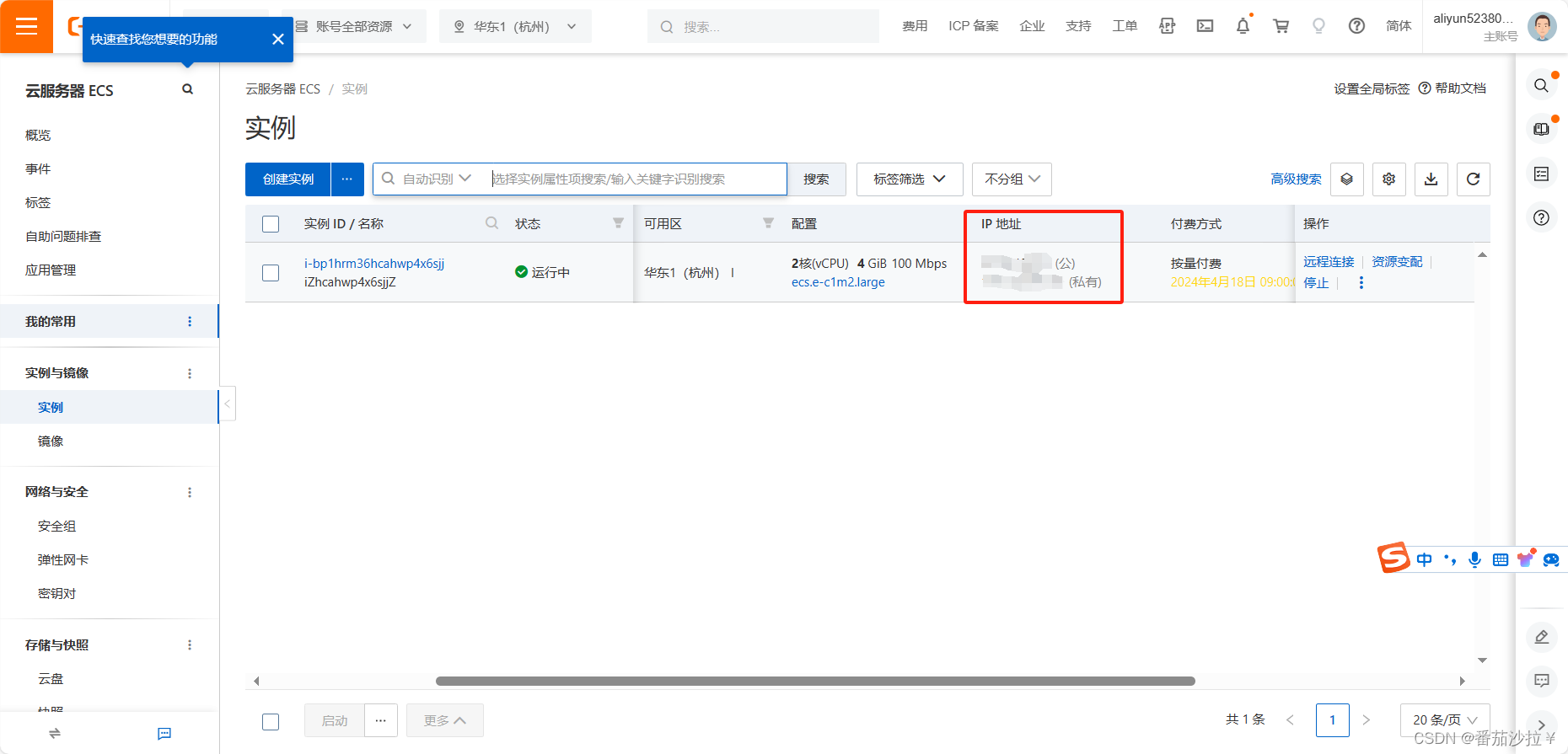This screenshot has width=1568, height=754.
Task: Click the lightbulb suggestions icon
Action: click(x=1318, y=26)
